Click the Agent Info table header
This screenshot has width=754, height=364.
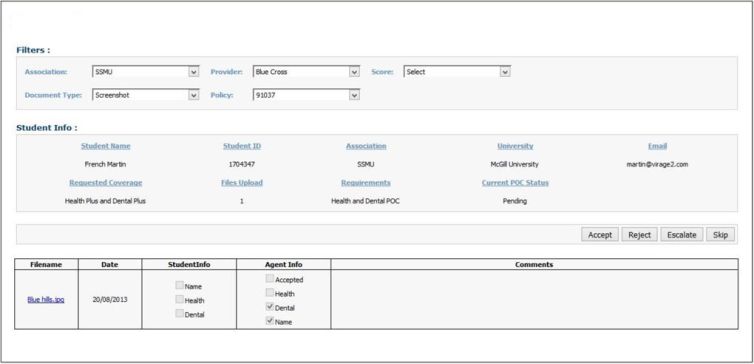[284, 264]
